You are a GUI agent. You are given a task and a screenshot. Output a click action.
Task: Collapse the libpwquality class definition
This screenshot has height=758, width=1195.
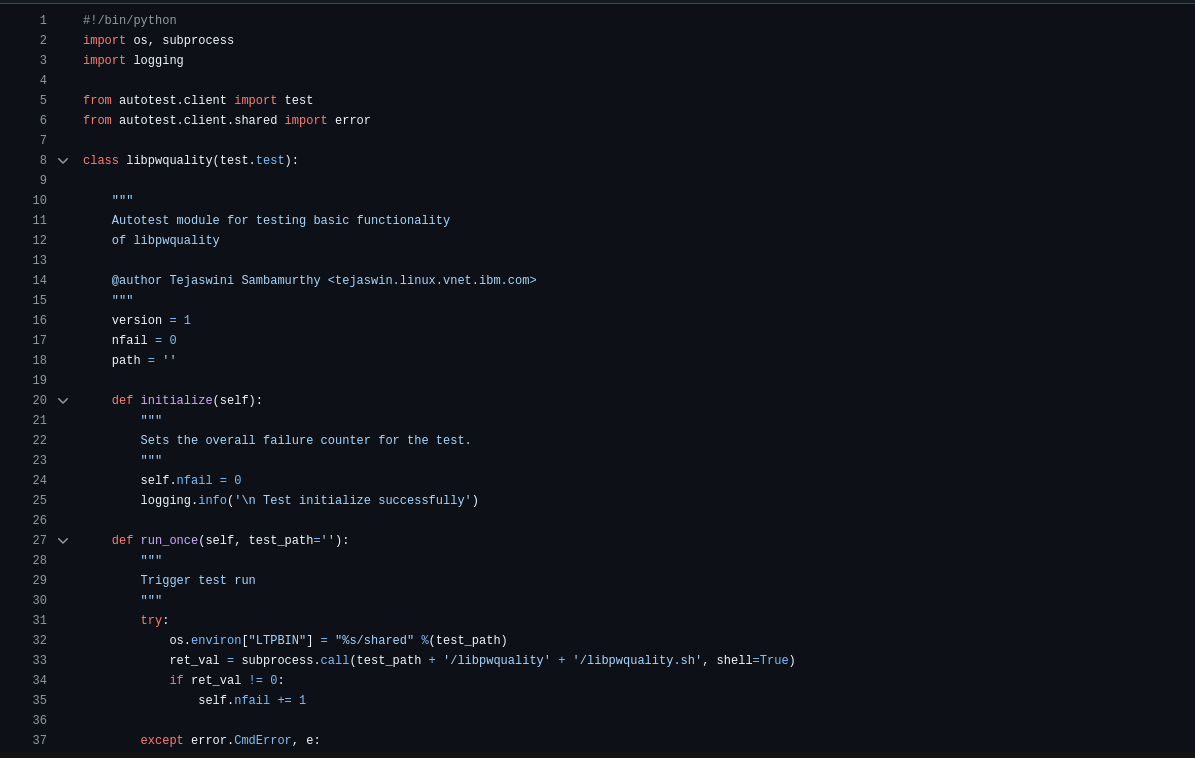[63, 160]
